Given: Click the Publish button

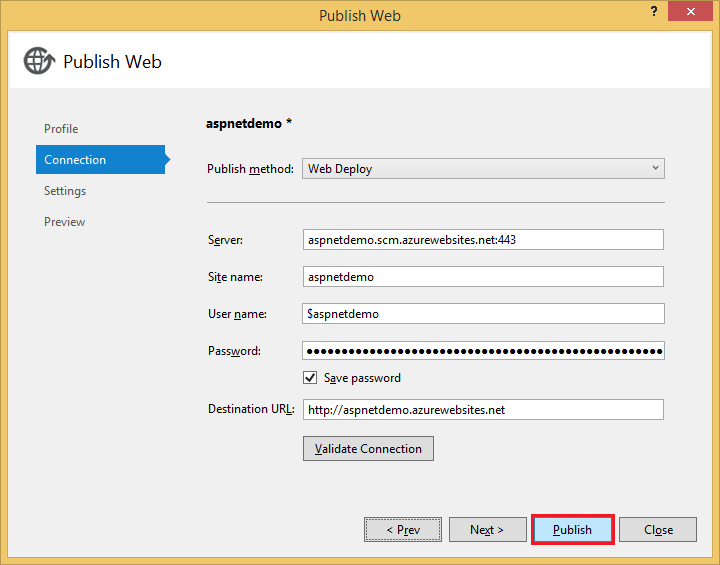Looking at the screenshot, I should click(572, 530).
